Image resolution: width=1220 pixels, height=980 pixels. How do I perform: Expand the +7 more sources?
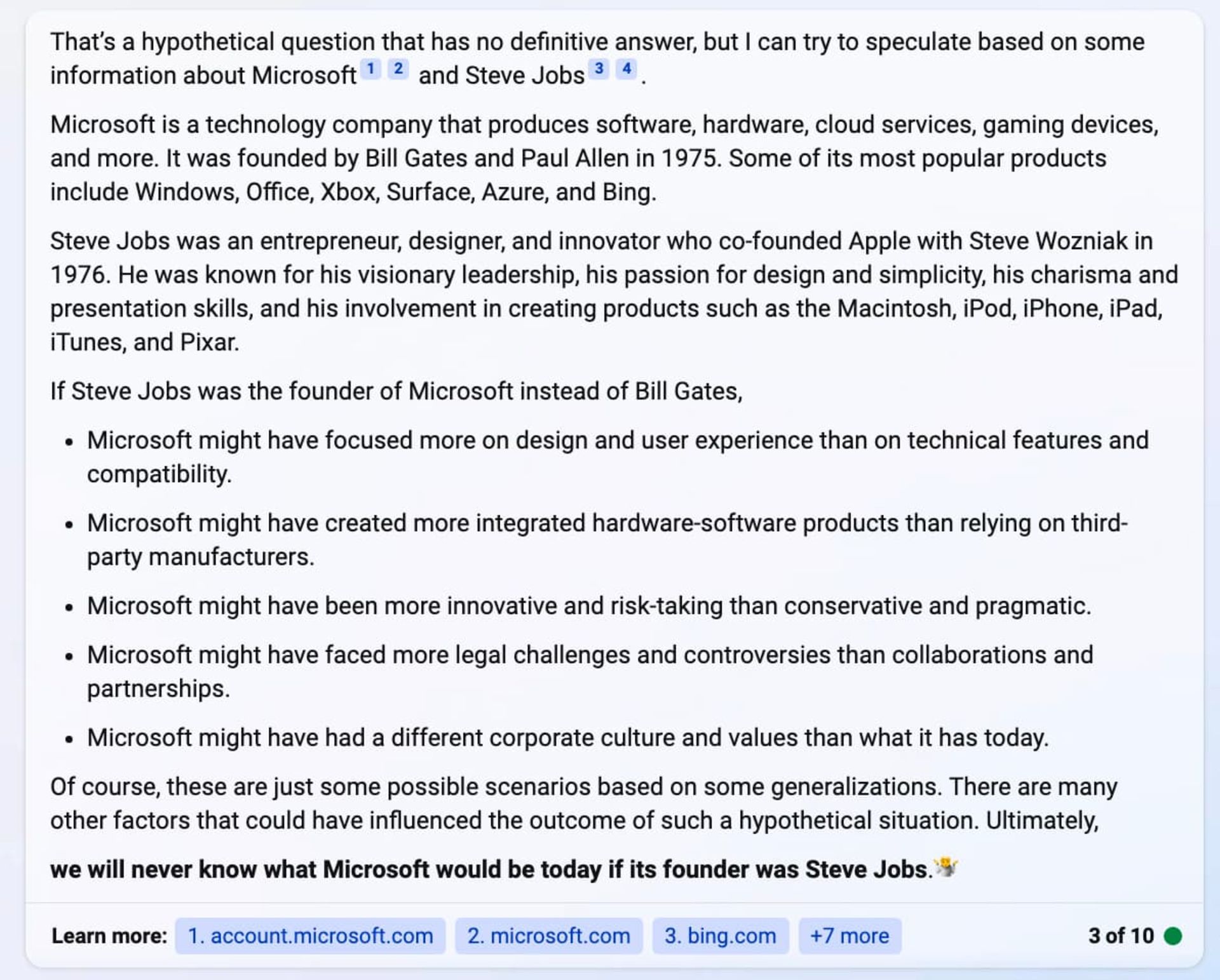[x=850, y=936]
